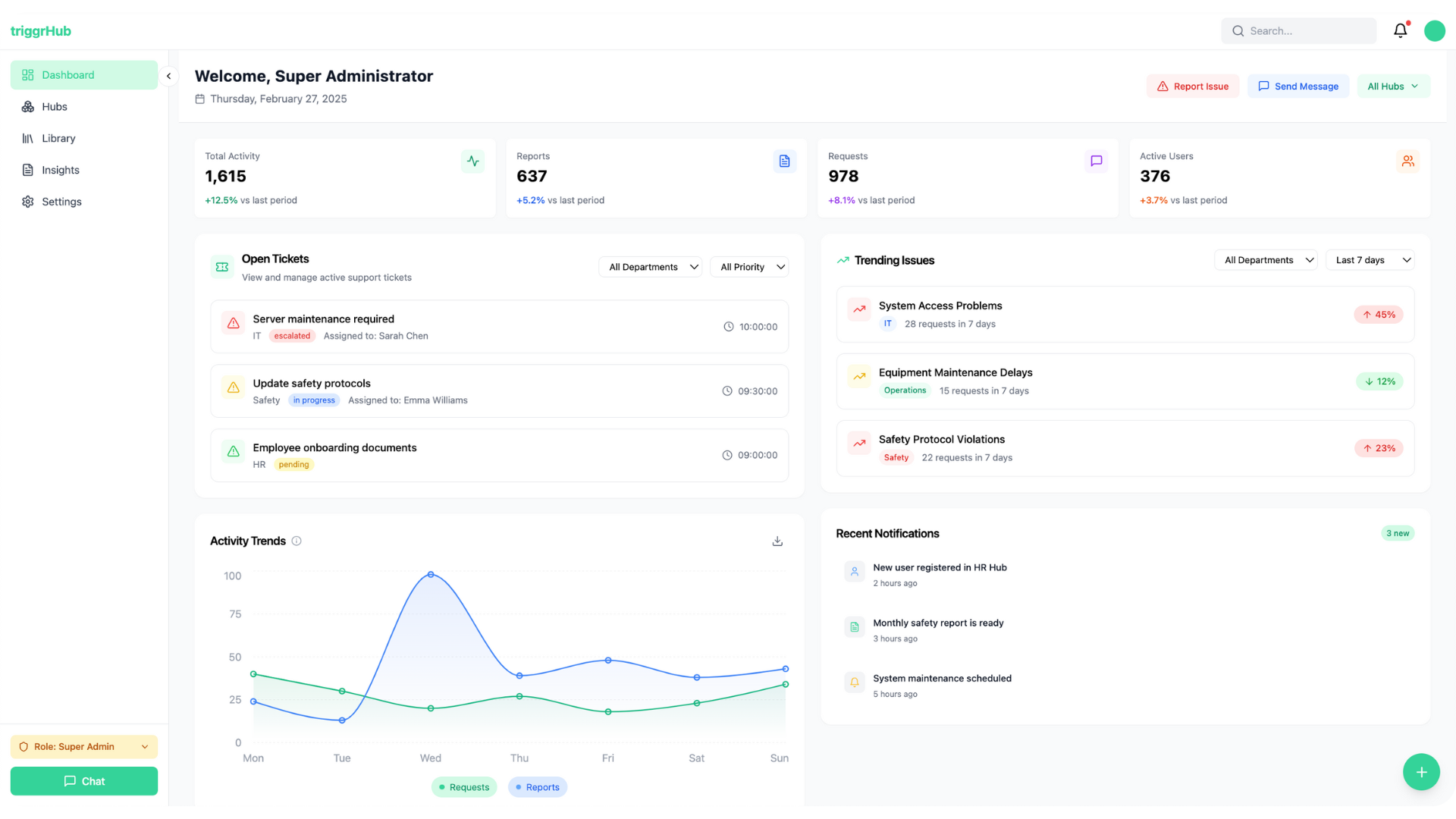Image resolution: width=1456 pixels, height=819 pixels.
Task: Click the Requests value 978
Action: pyautogui.click(x=843, y=176)
